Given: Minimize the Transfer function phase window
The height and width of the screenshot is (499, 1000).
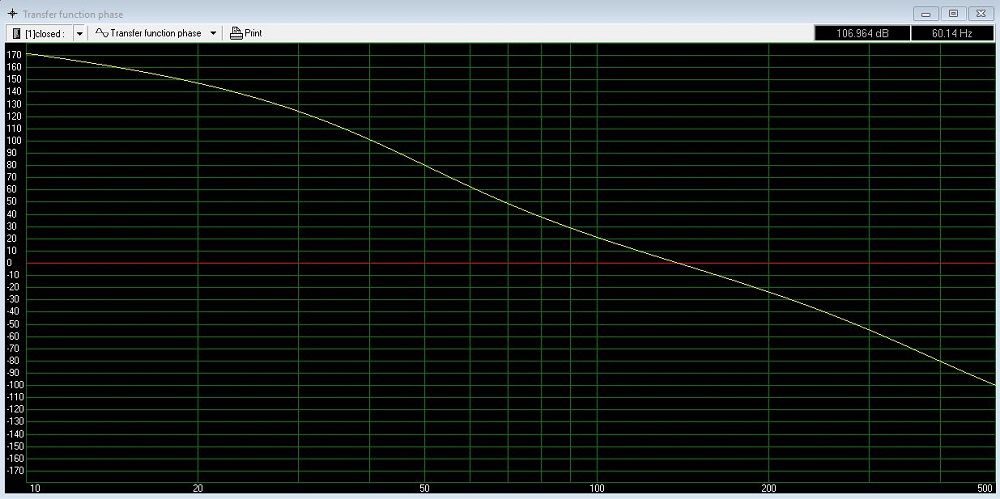Looking at the screenshot, I should tap(925, 13).
